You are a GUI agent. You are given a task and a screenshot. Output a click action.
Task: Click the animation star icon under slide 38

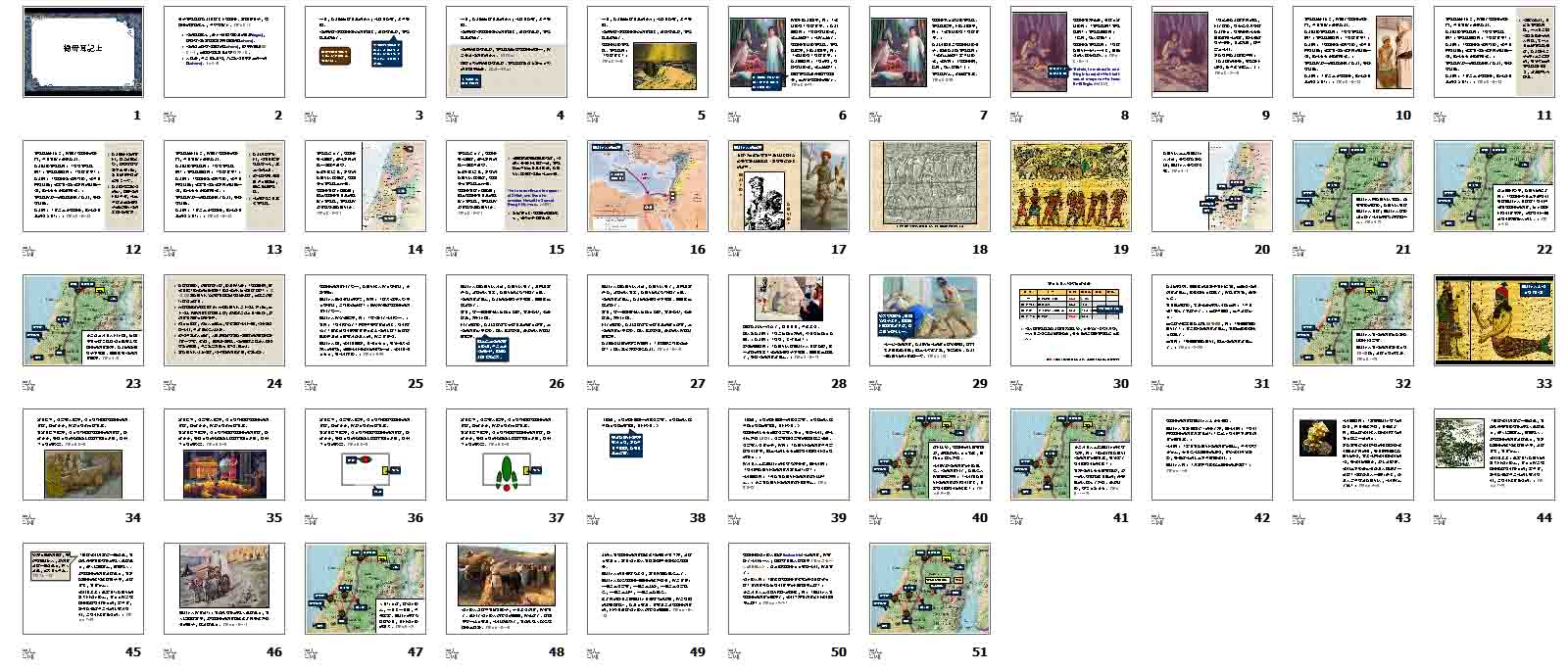tap(593, 518)
